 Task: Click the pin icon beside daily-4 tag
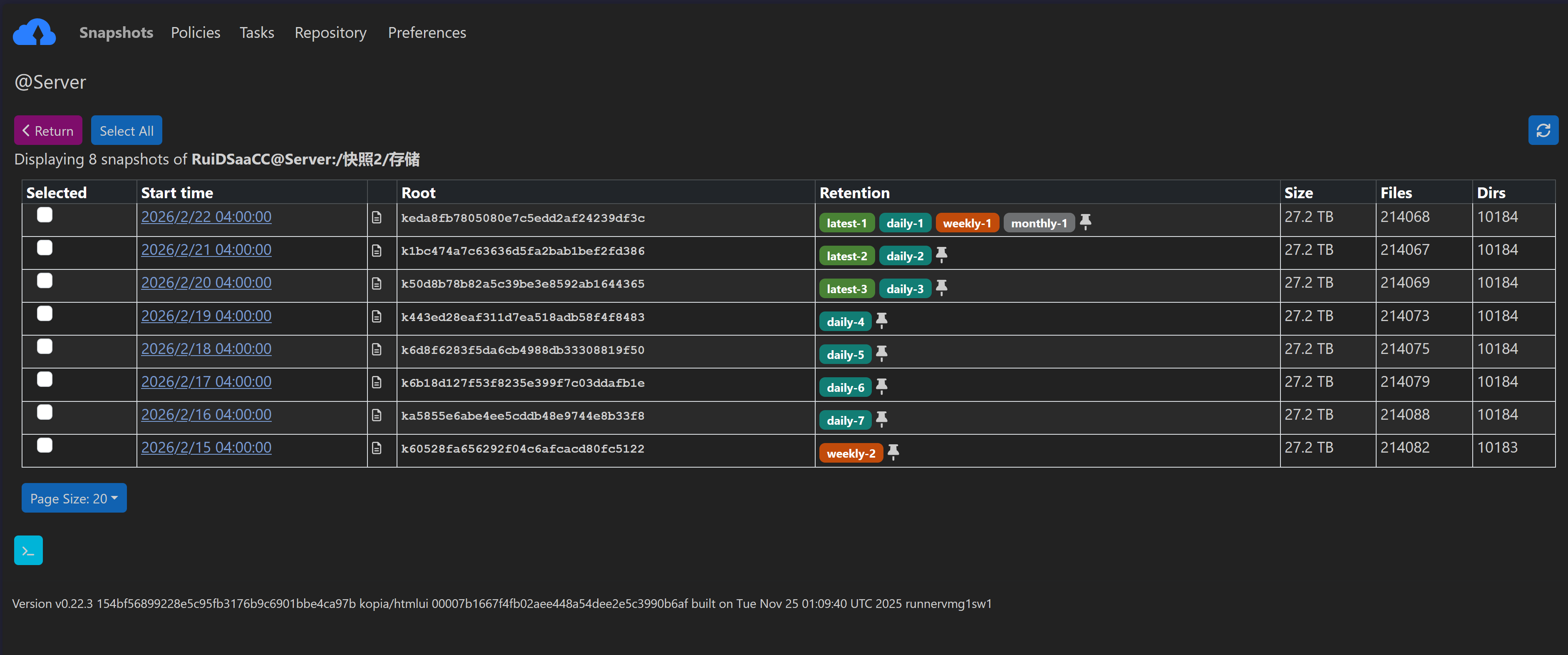[x=881, y=321]
